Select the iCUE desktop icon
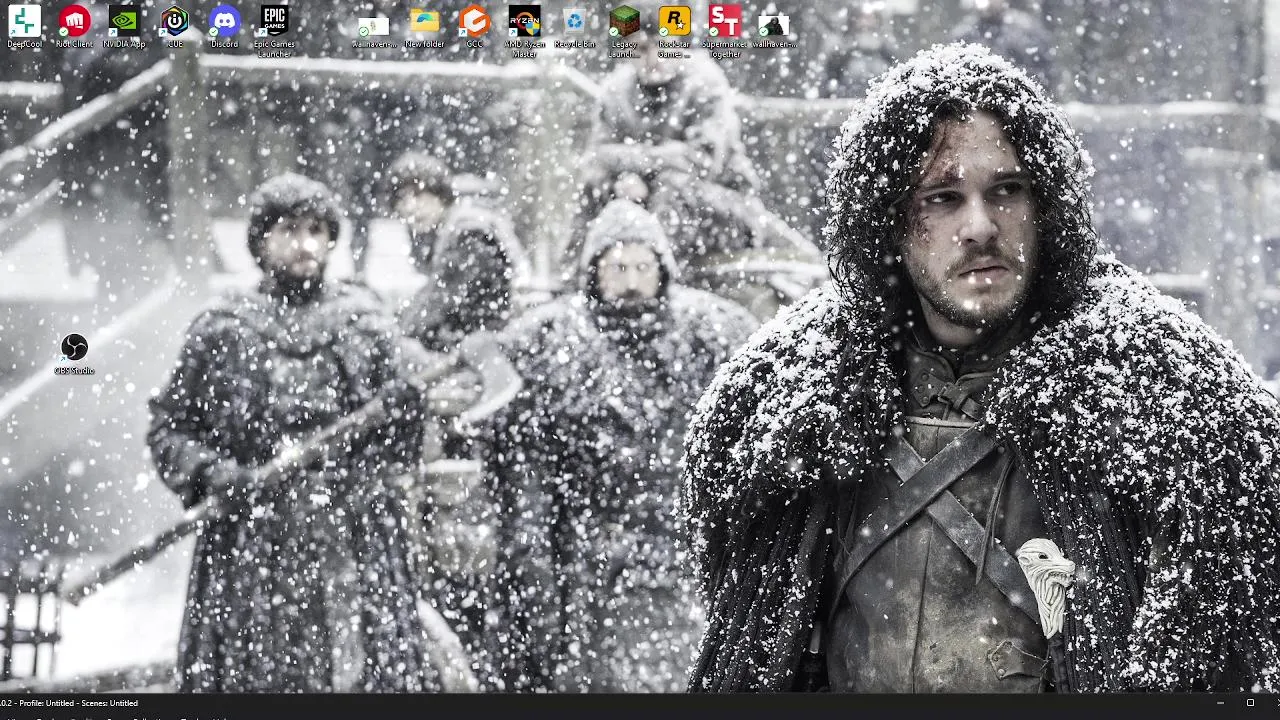1280x720 pixels. click(x=175, y=27)
